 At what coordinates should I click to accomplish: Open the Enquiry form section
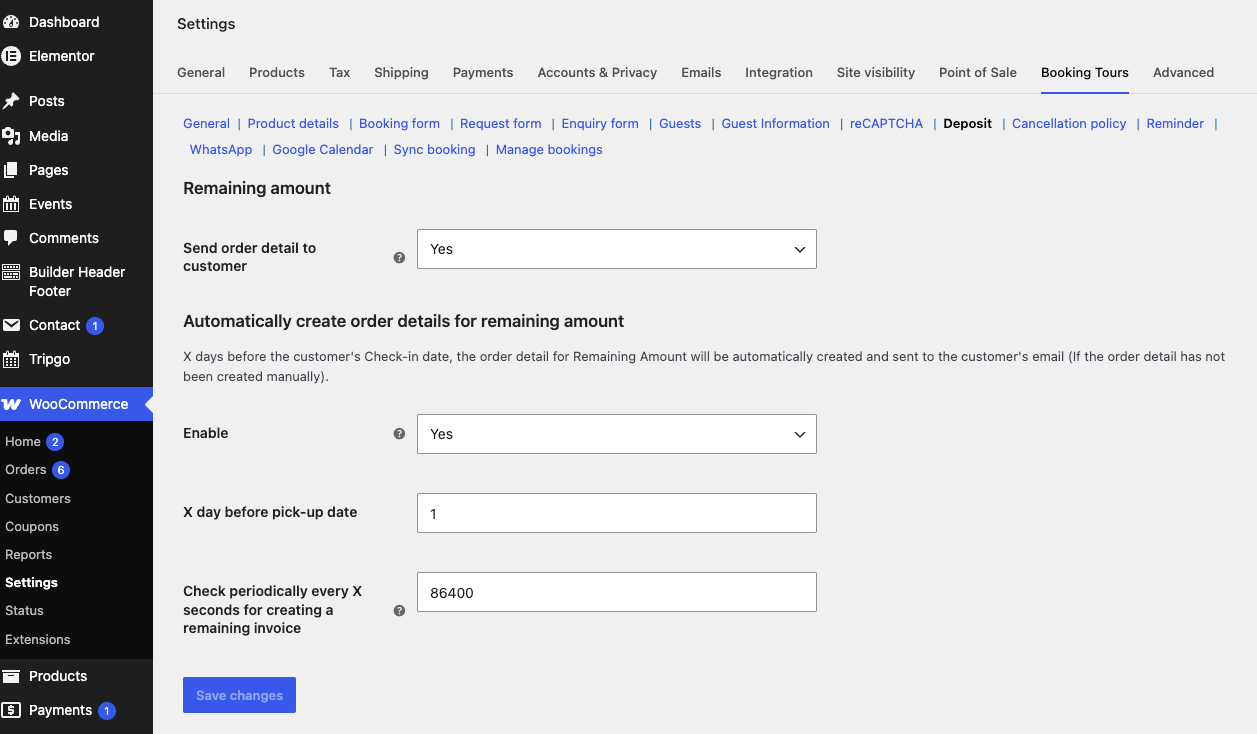pos(600,123)
